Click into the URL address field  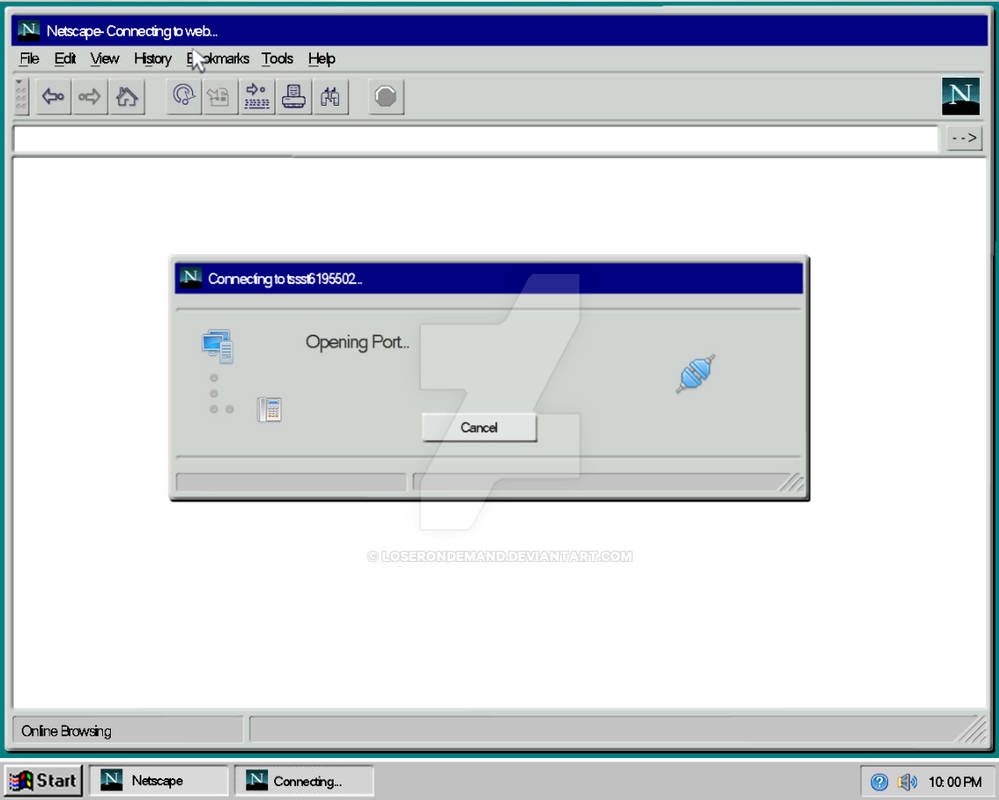point(476,139)
